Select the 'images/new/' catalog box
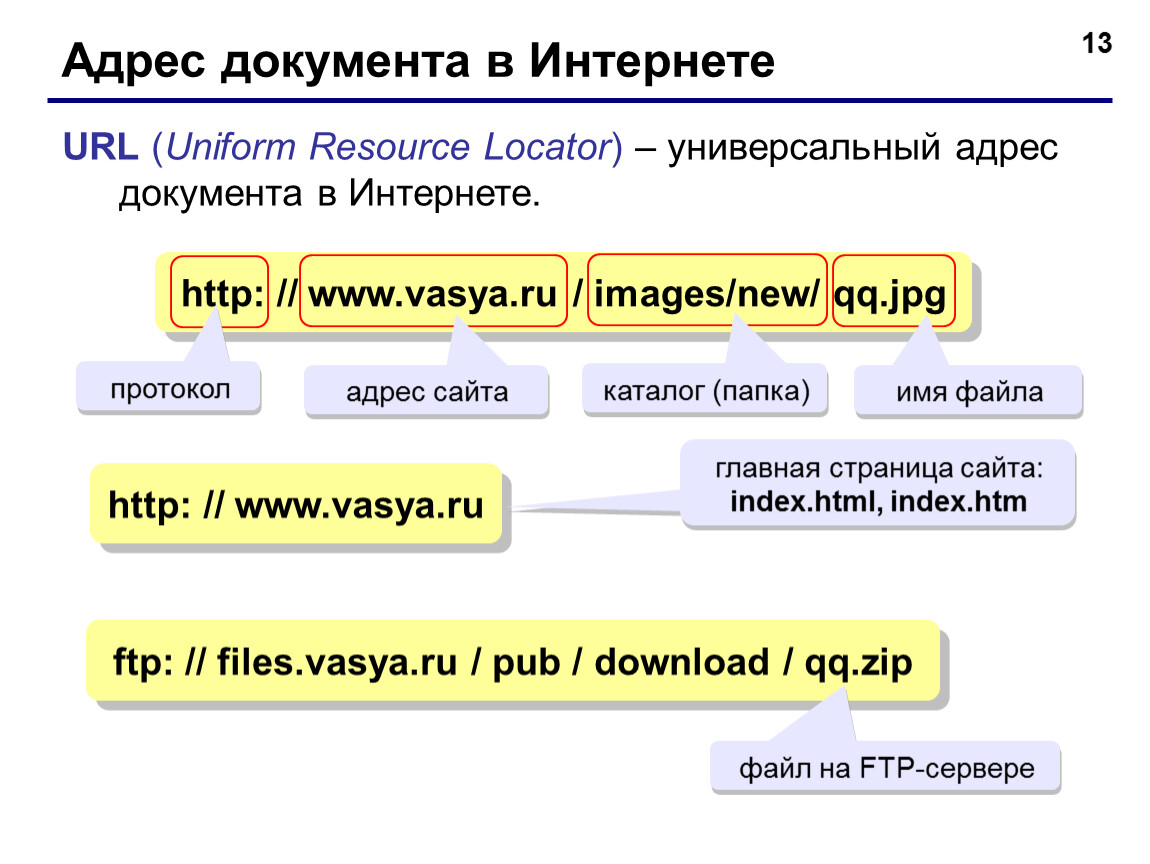Screen dimensions: 1150x864 [707, 290]
